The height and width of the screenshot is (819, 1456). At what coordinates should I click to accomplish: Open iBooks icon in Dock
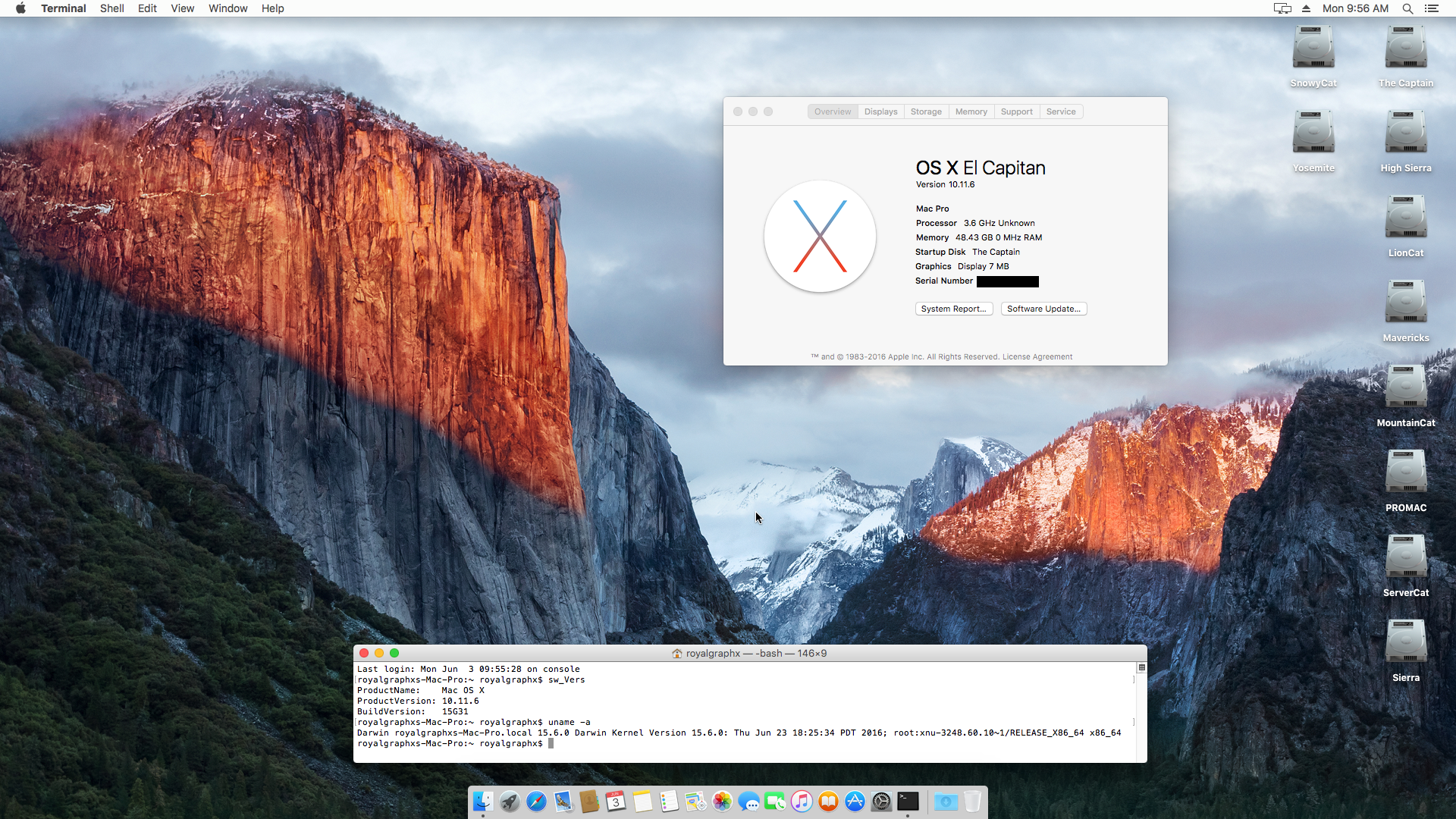pos(828,801)
